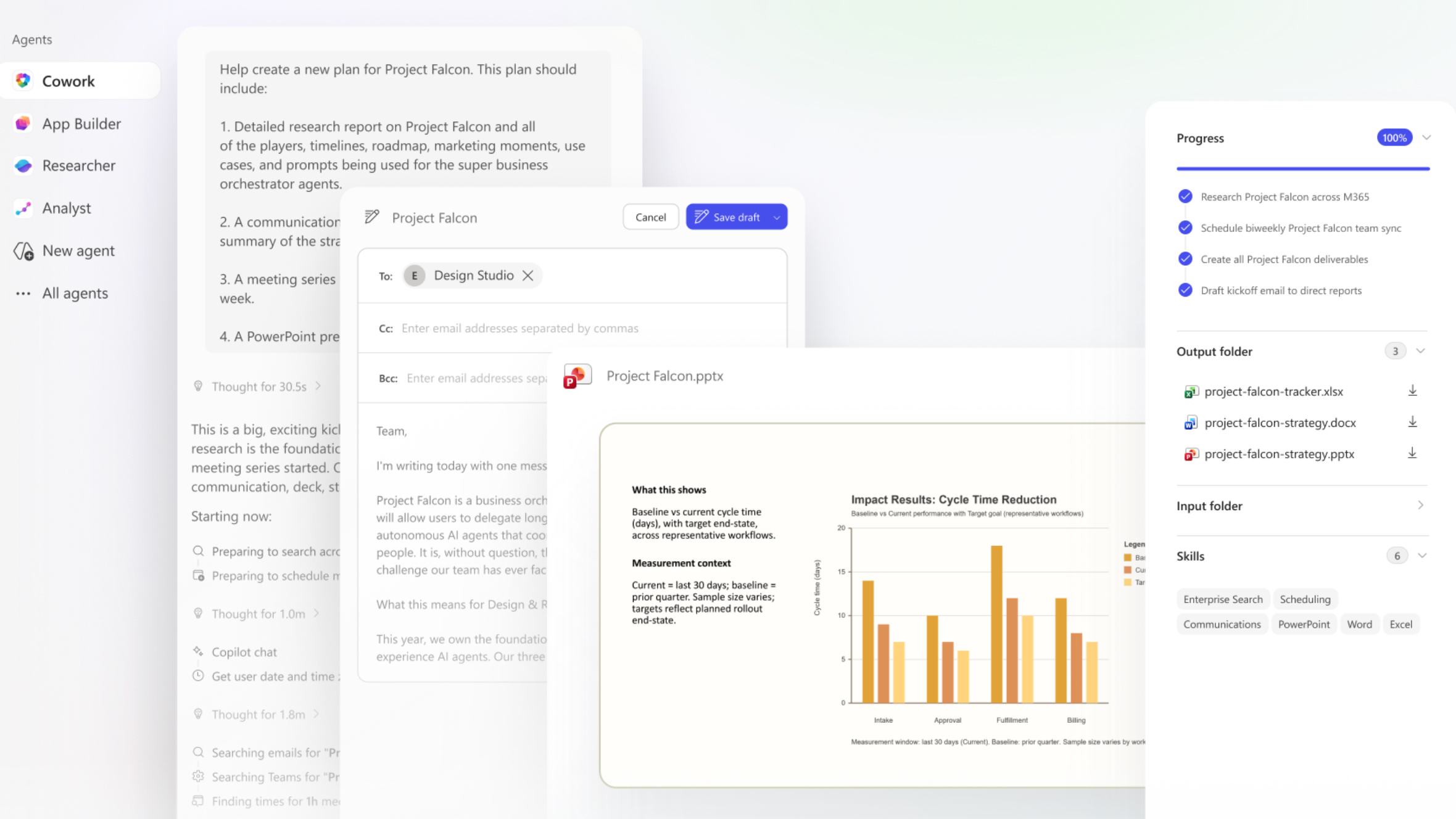
Task: Toggle the Draft kickoff email checkmark
Action: point(1185,290)
